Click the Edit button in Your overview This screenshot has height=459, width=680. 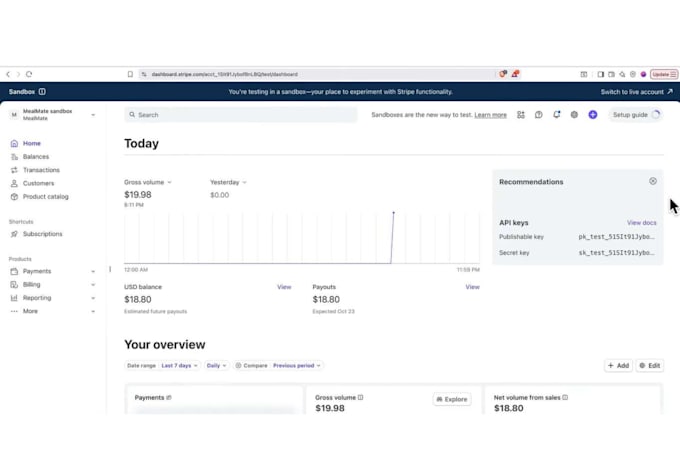click(650, 366)
